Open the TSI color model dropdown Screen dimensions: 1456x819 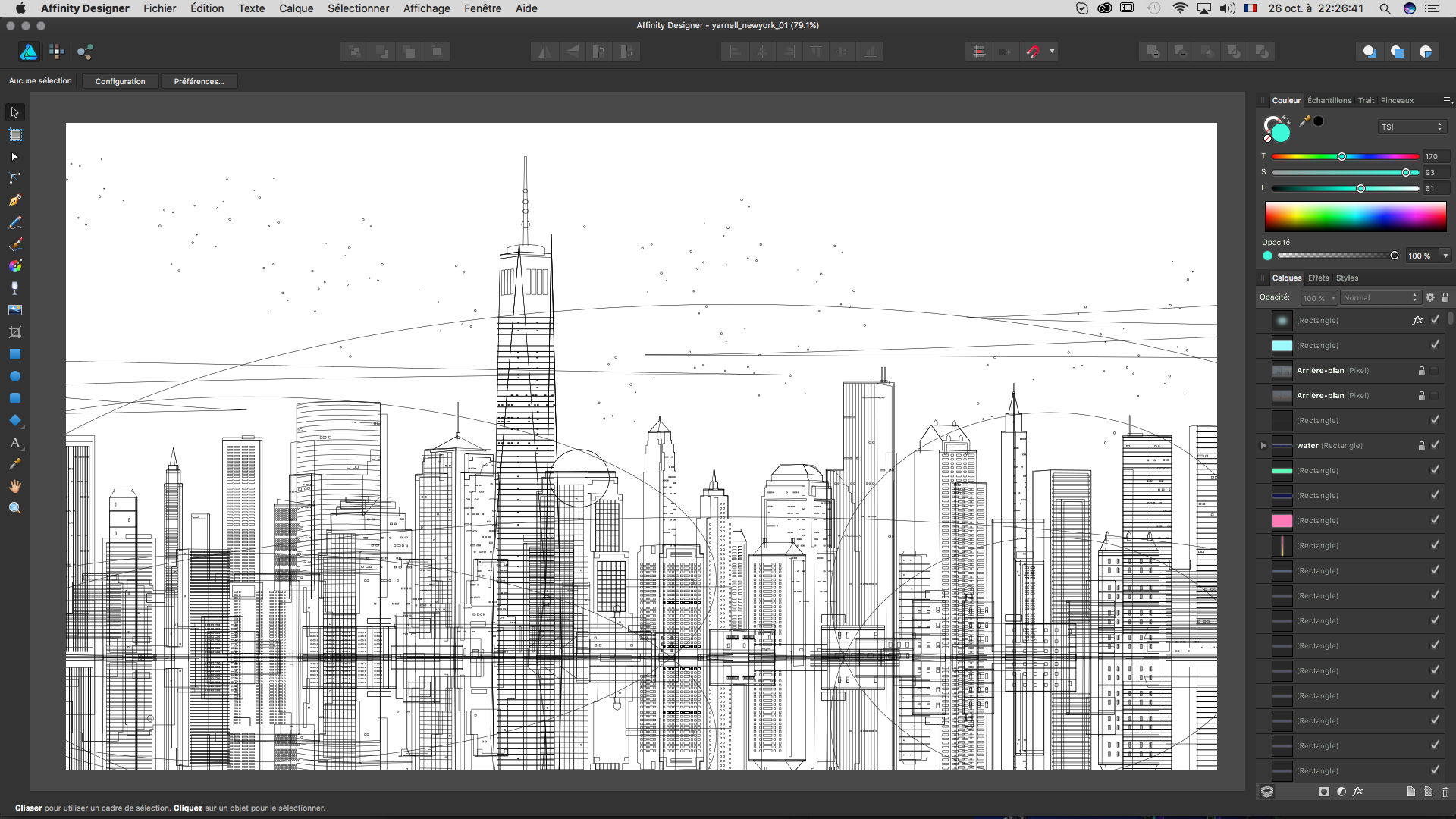(x=1411, y=127)
